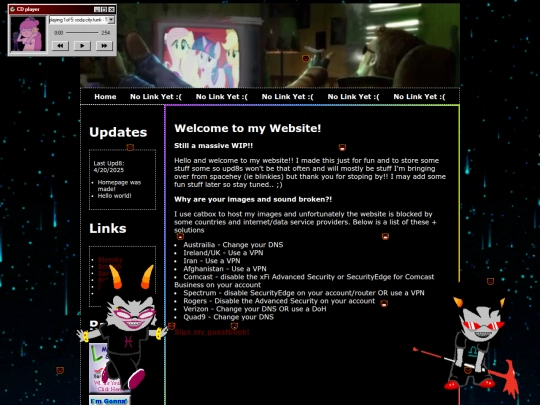The image size is (540, 405).
Task: Open the Bluesky link in Links box
Action: 110,260
